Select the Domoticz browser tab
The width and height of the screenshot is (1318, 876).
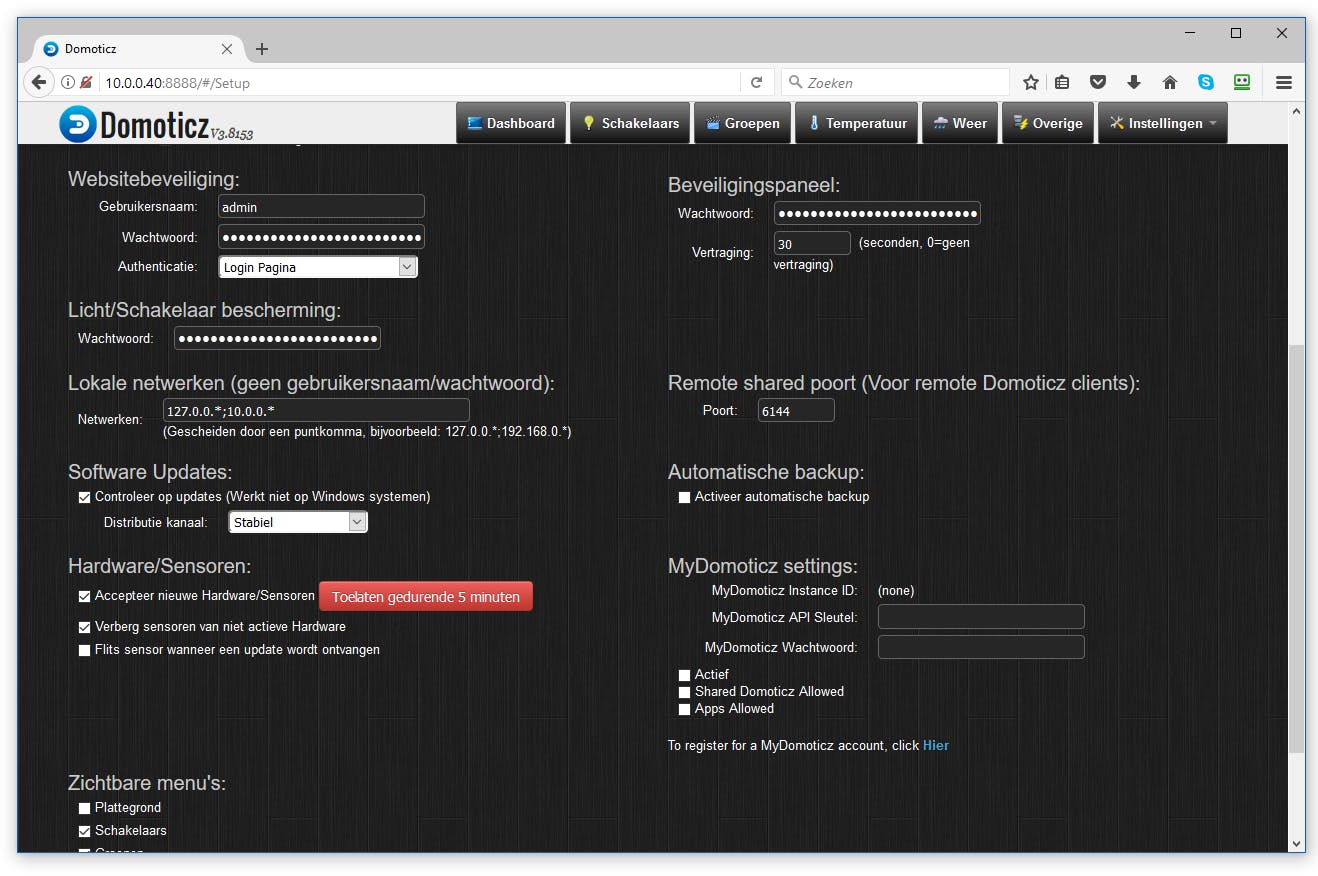tap(138, 49)
